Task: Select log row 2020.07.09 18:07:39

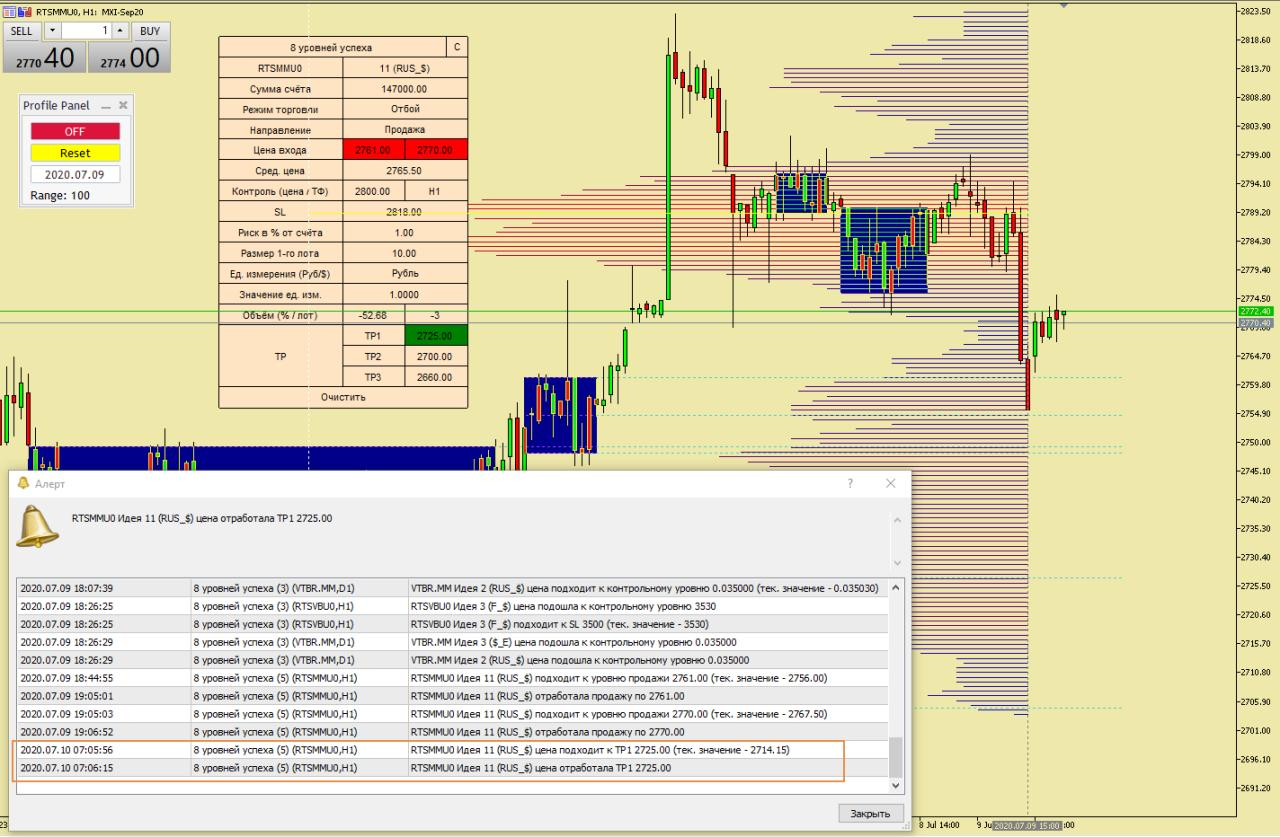Action: 453,588
